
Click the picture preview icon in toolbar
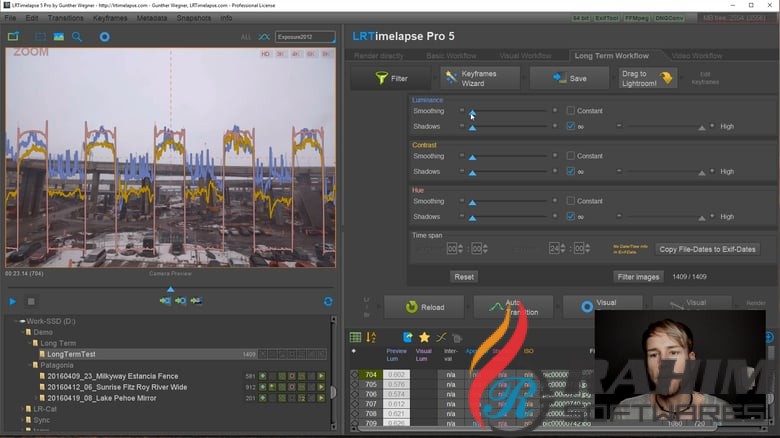[59, 37]
